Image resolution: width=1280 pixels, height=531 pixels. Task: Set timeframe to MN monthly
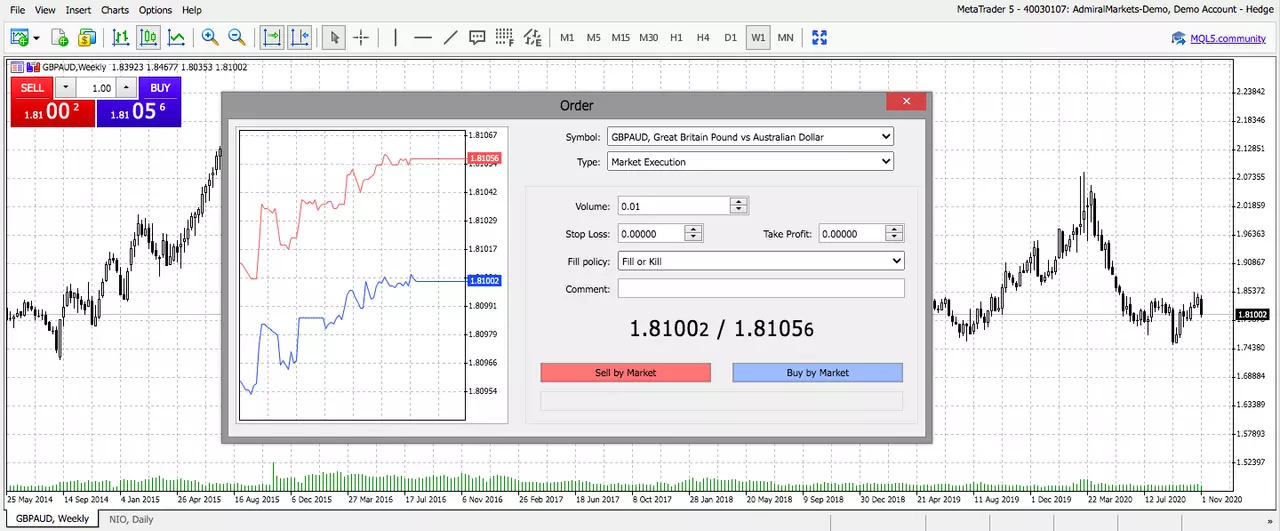tap(786, 38)
